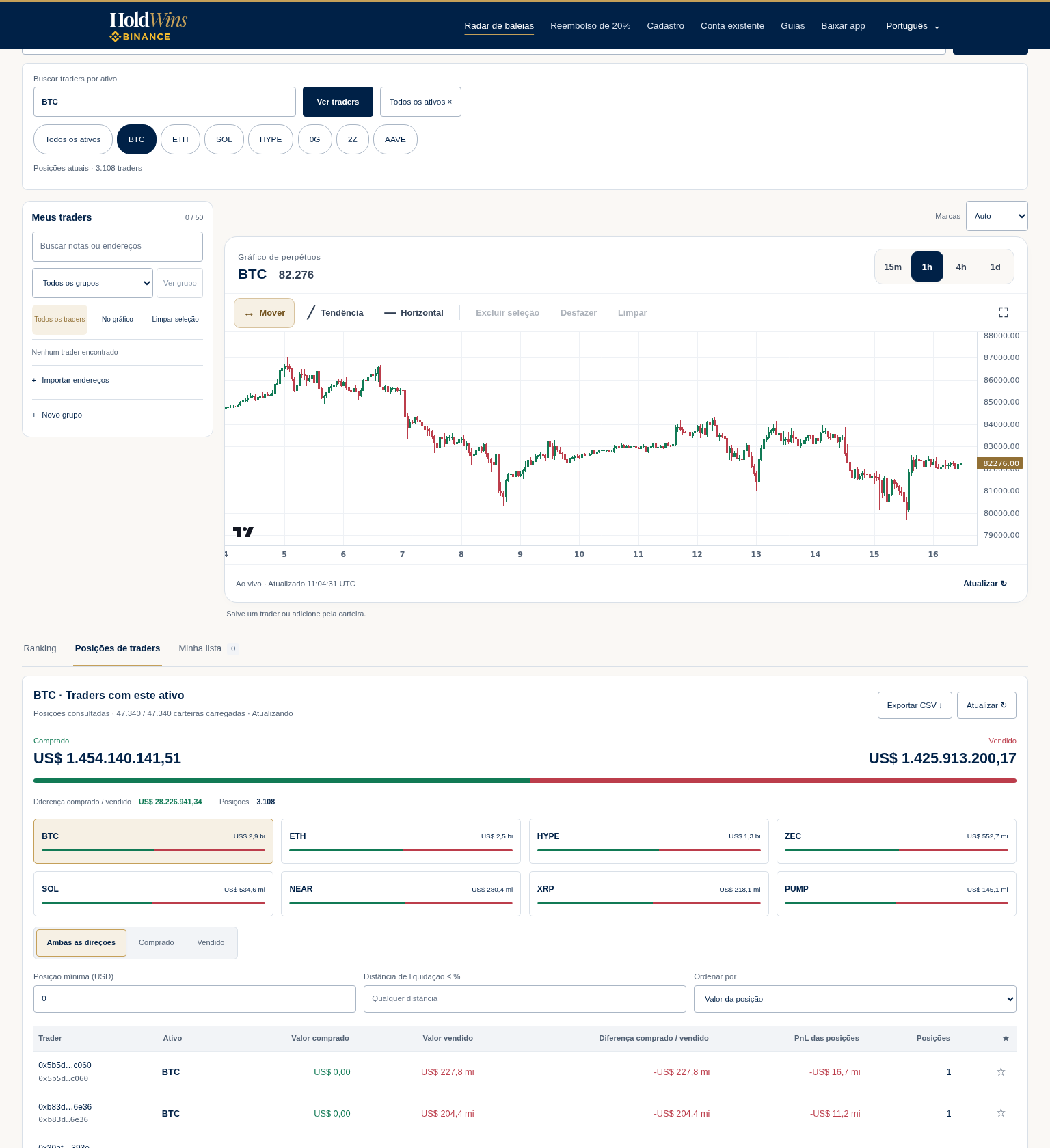Toggle chart fullscreen icon

[x=1004, y=312]
